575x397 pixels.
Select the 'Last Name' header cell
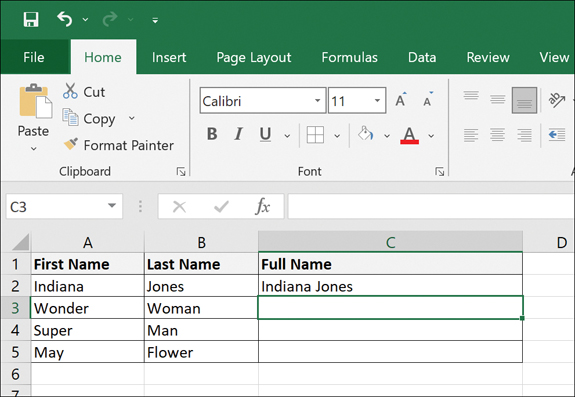(201, 264)
